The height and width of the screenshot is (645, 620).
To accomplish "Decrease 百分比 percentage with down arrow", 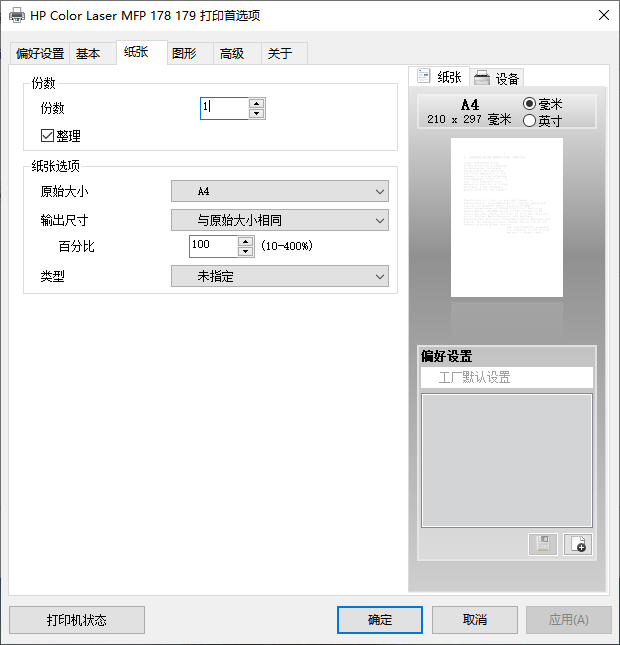I will 246,251.
